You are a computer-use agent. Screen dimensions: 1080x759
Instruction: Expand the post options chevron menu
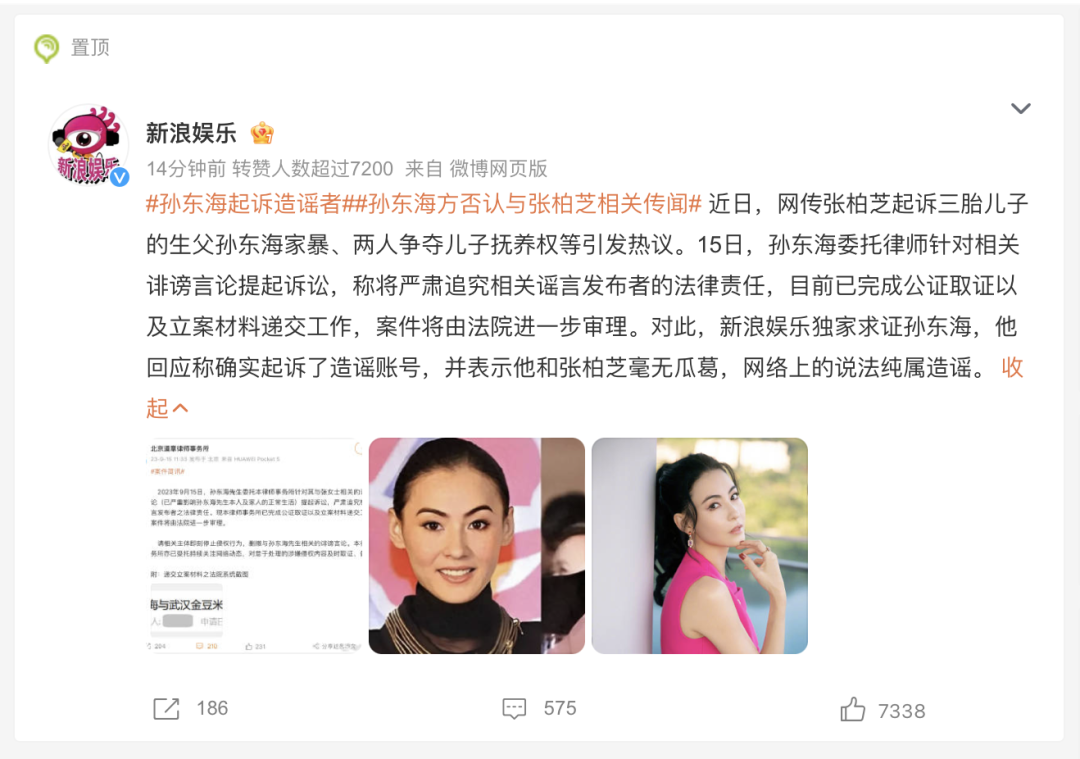tap(1020, 108)
